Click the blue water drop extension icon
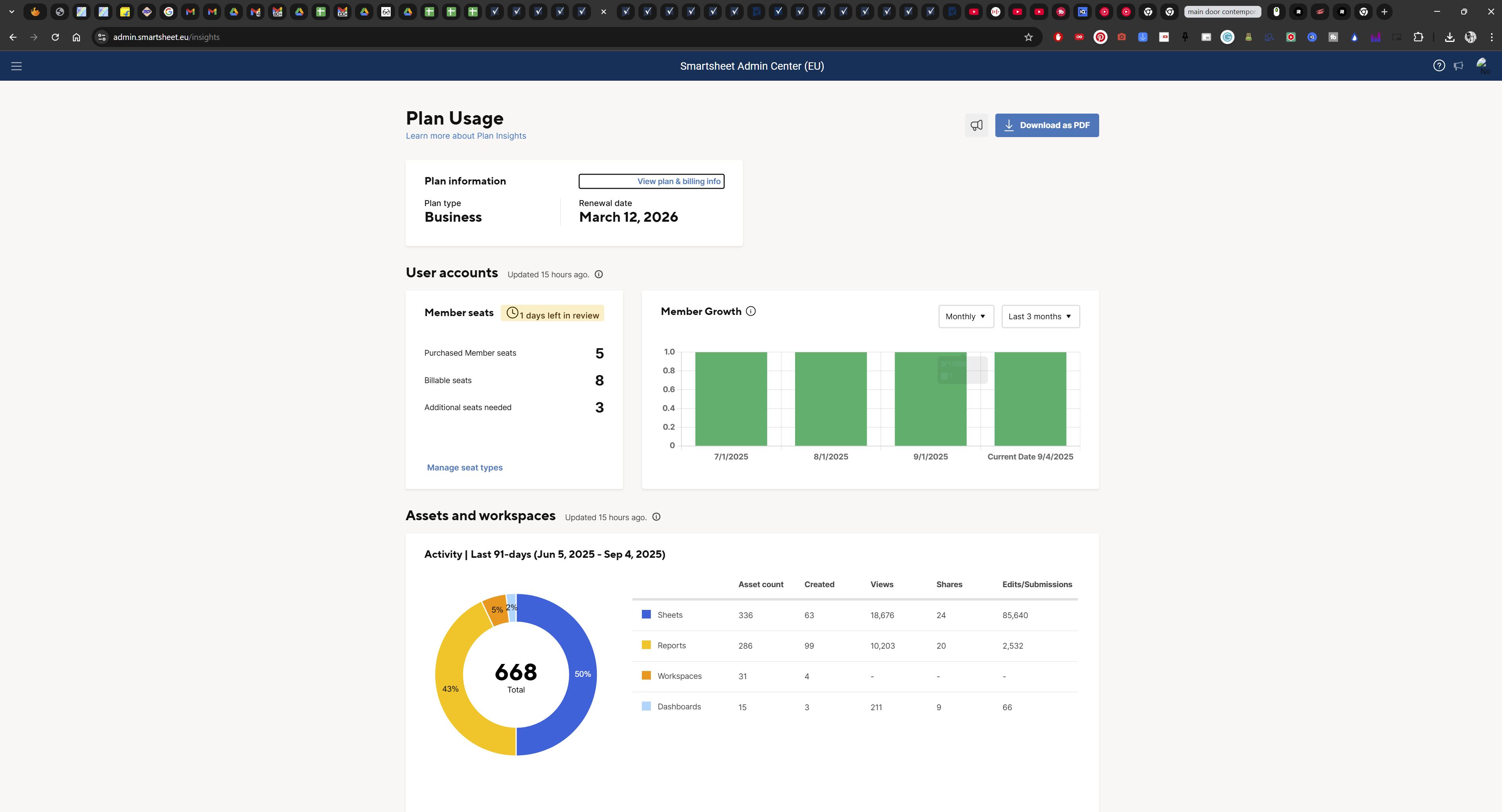The width and height of the screenshot is (1502, 812). [x=1355, y=37]
